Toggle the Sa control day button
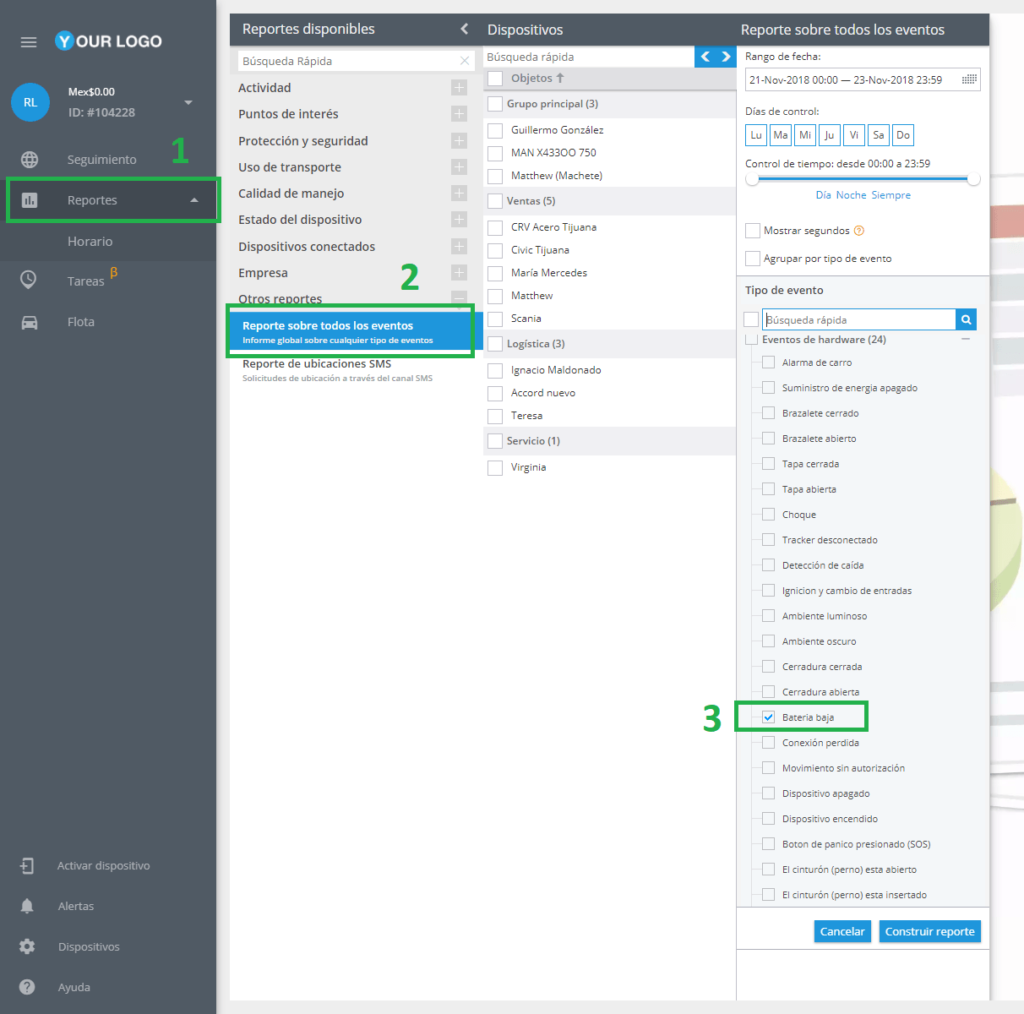This screenshot has width=1024, height=1014. coord(878,135)
